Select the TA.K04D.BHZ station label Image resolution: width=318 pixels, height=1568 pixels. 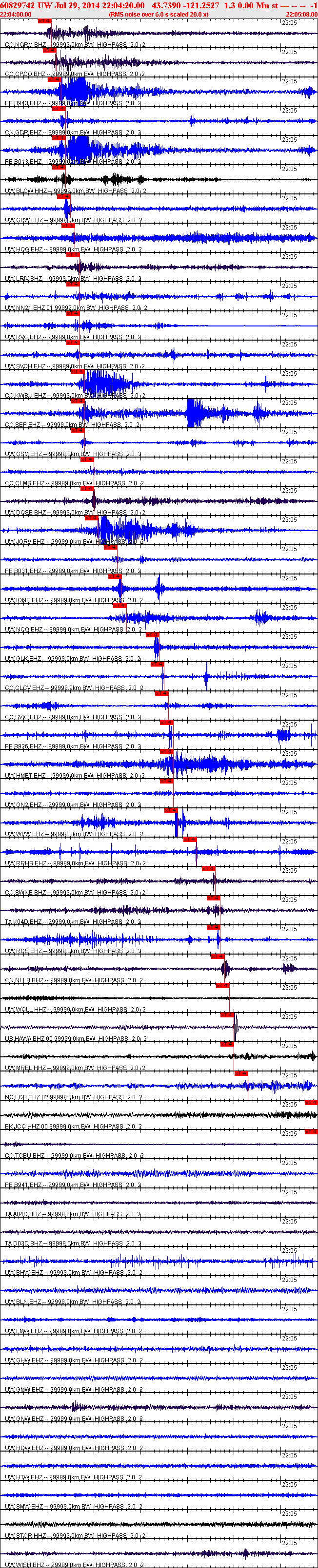[x=24, y=921]
